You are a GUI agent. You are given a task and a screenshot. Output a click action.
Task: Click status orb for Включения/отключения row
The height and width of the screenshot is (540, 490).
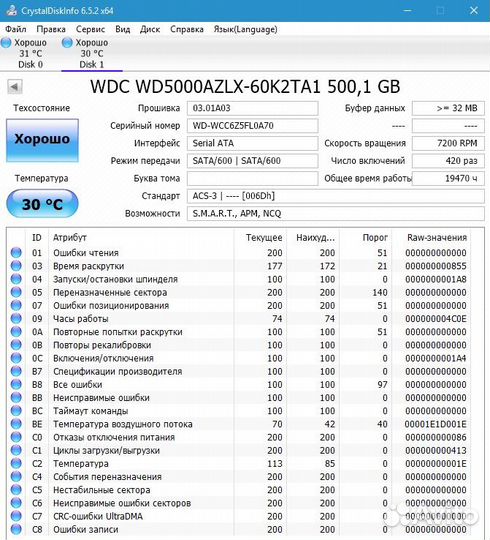coord(16,358)
